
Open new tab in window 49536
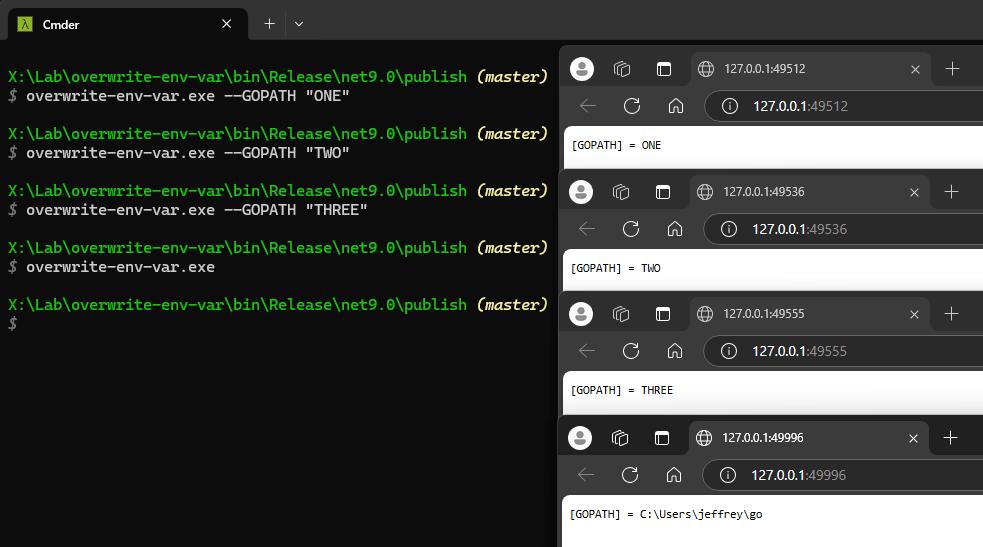coord(951,191)
